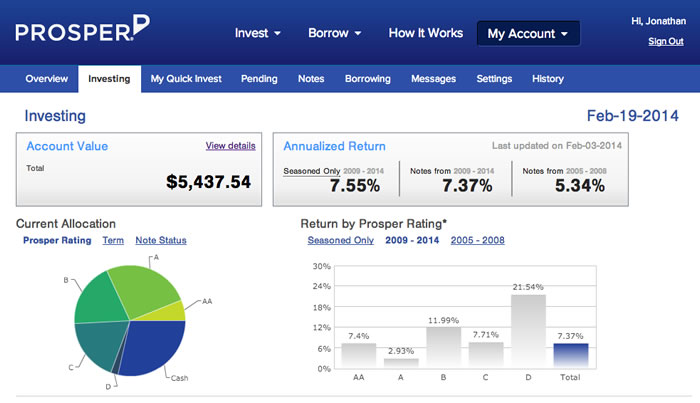Select Seasoned Only return filter
700x403 pixels.
pos(340,240)
